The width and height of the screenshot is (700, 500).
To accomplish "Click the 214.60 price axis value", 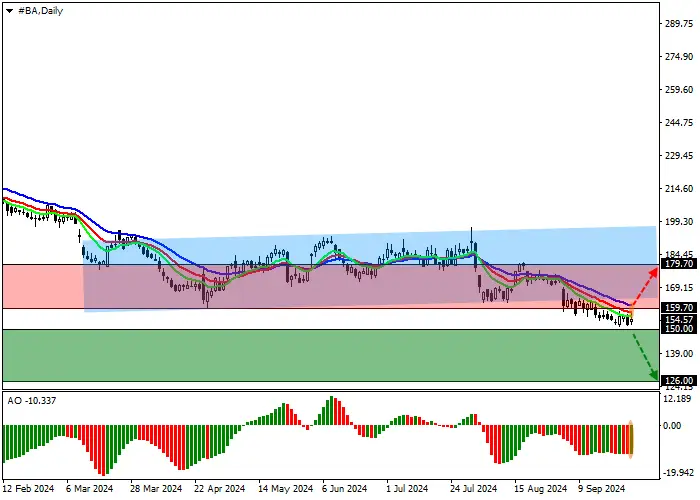I will click(x=679, y=189).
